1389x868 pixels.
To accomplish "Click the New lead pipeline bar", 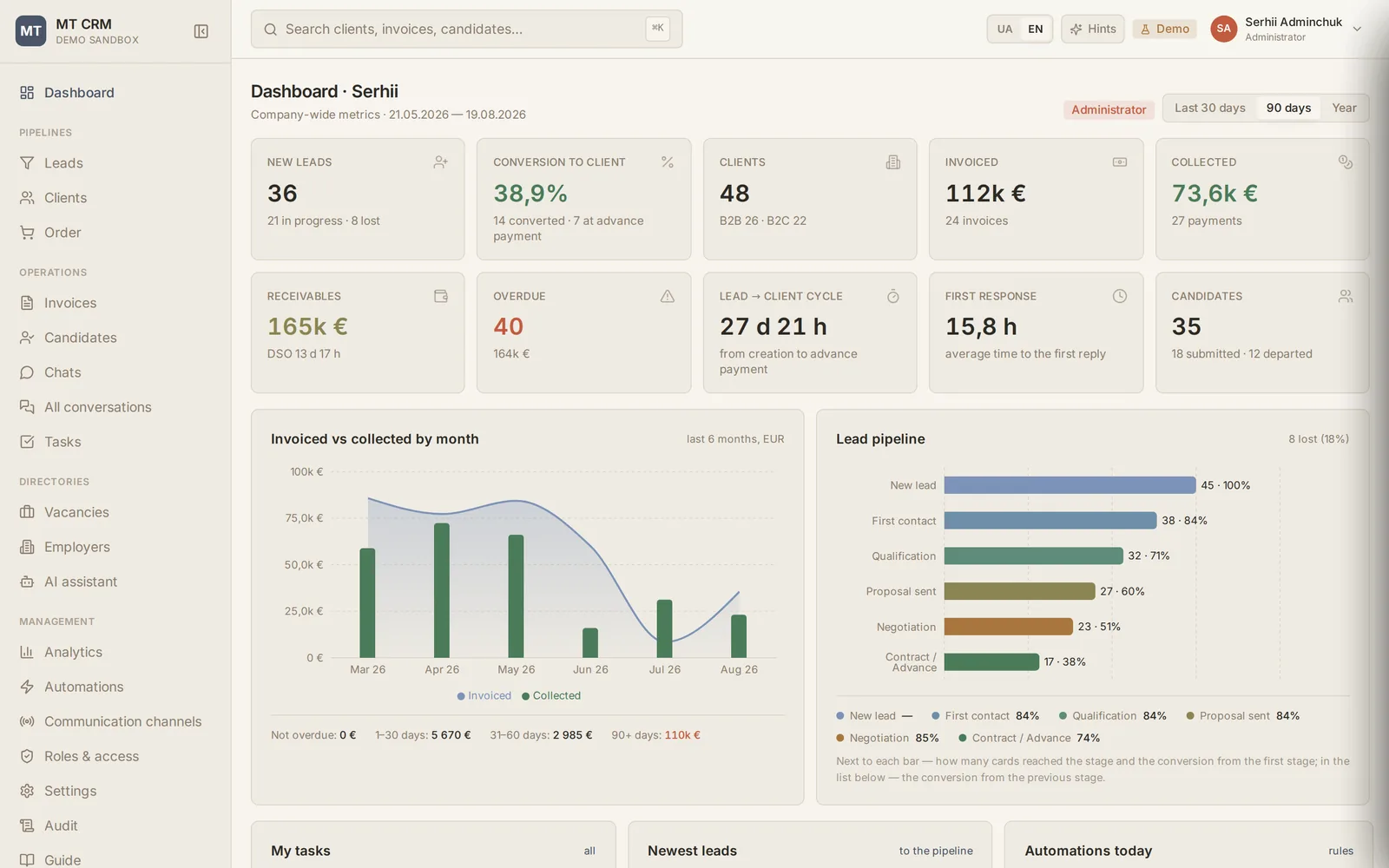I will click(x=1070, y=485).
